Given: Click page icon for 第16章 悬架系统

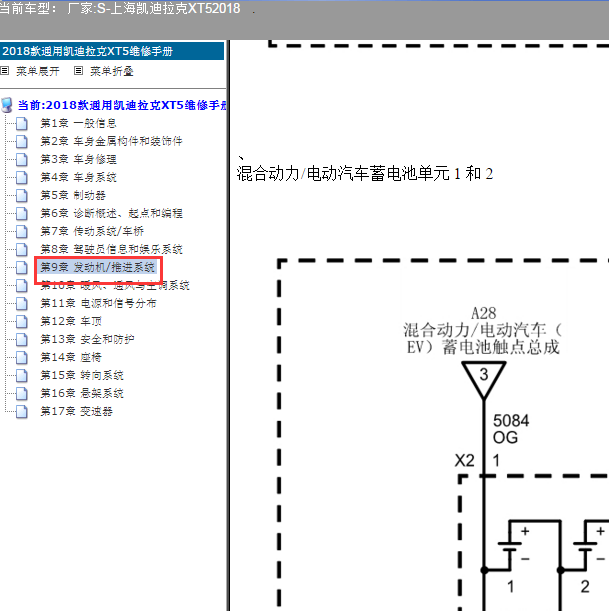Looking at the screenshot, I should [22, 393].
